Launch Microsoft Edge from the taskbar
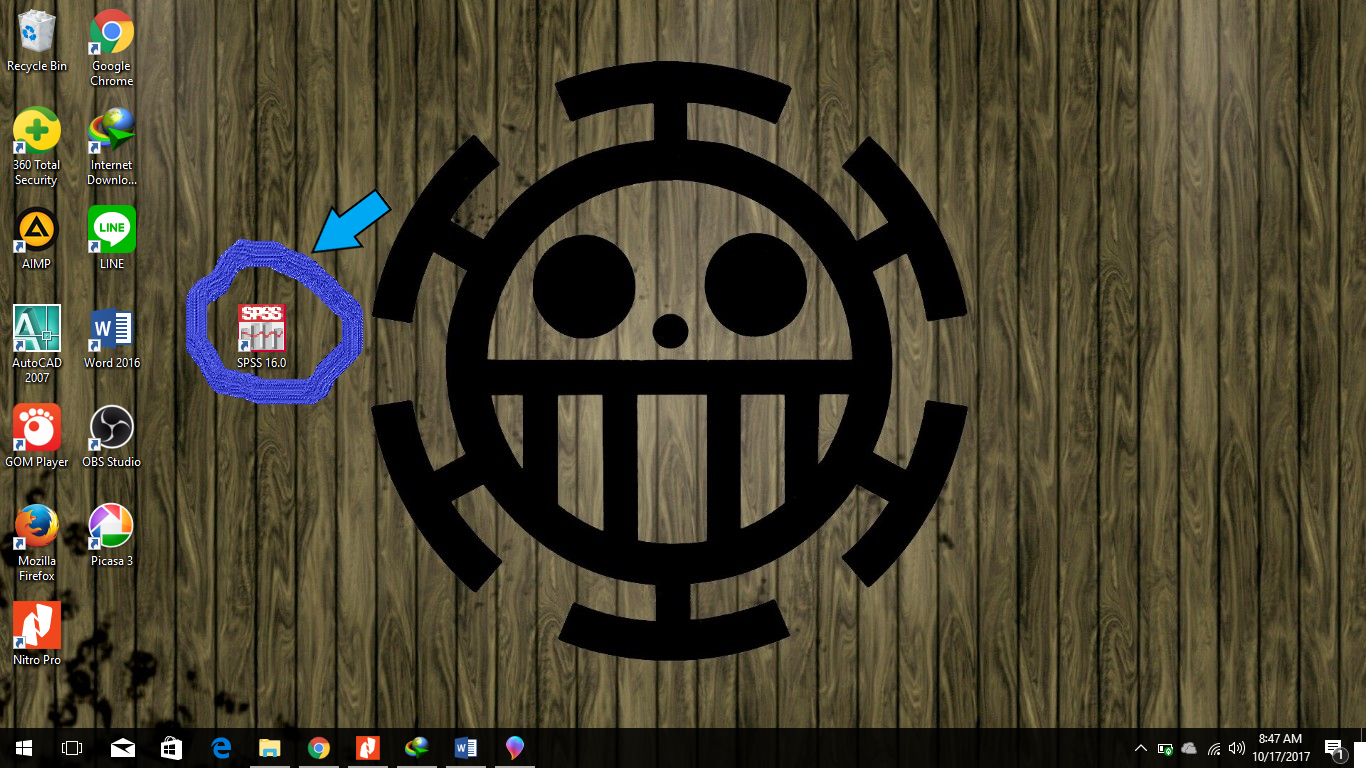 (x=221, y=748)
